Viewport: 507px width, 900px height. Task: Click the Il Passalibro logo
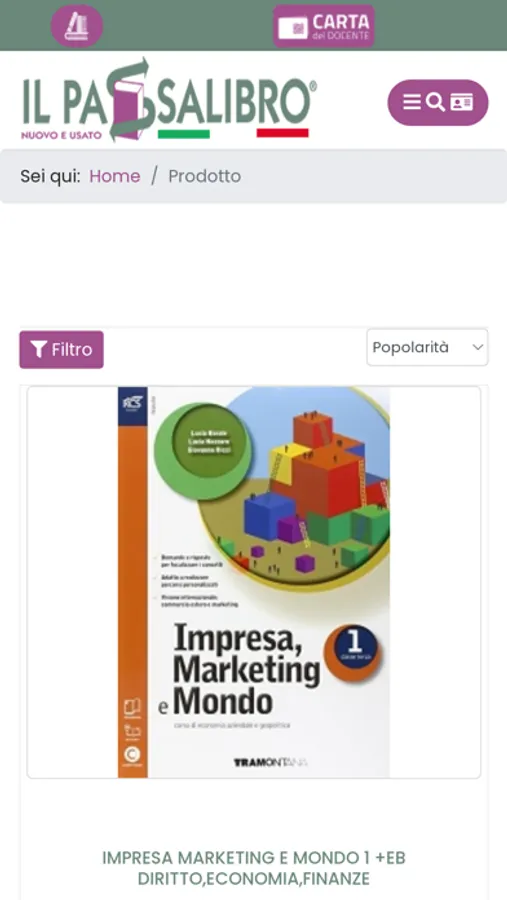click(x=169, y=99)
